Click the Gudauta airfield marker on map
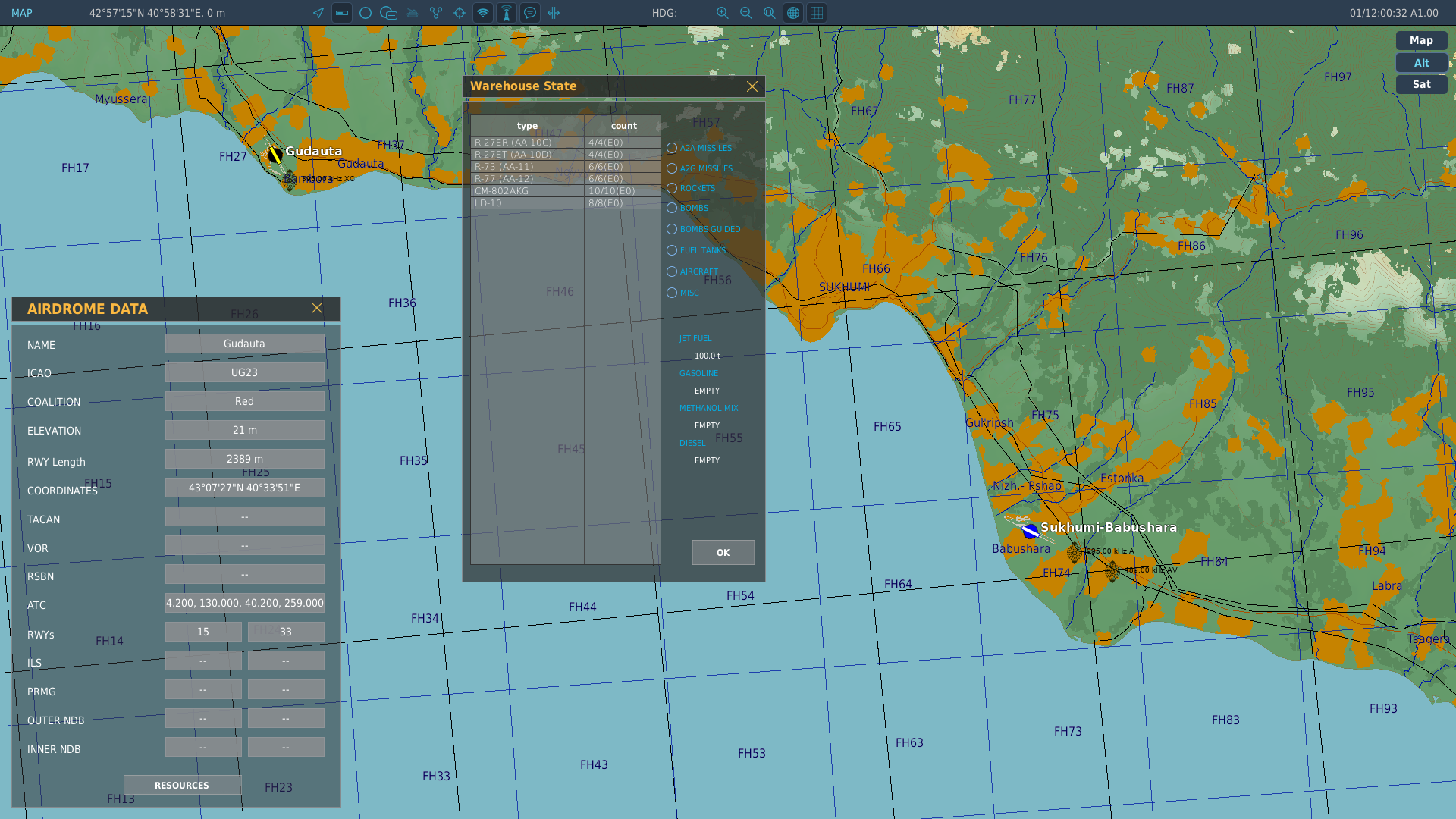Screen dimensions: 1456x819 pyautogui.click(x=275, y=155)
